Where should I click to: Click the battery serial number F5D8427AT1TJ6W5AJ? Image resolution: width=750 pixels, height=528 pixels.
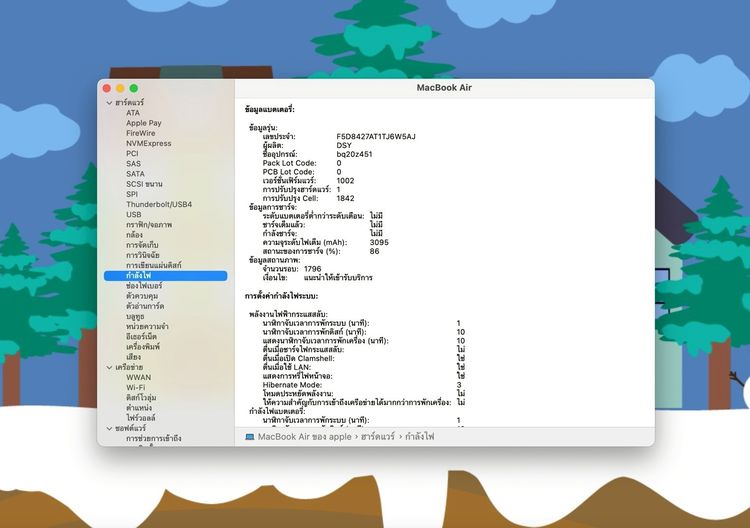coord(375,136)
